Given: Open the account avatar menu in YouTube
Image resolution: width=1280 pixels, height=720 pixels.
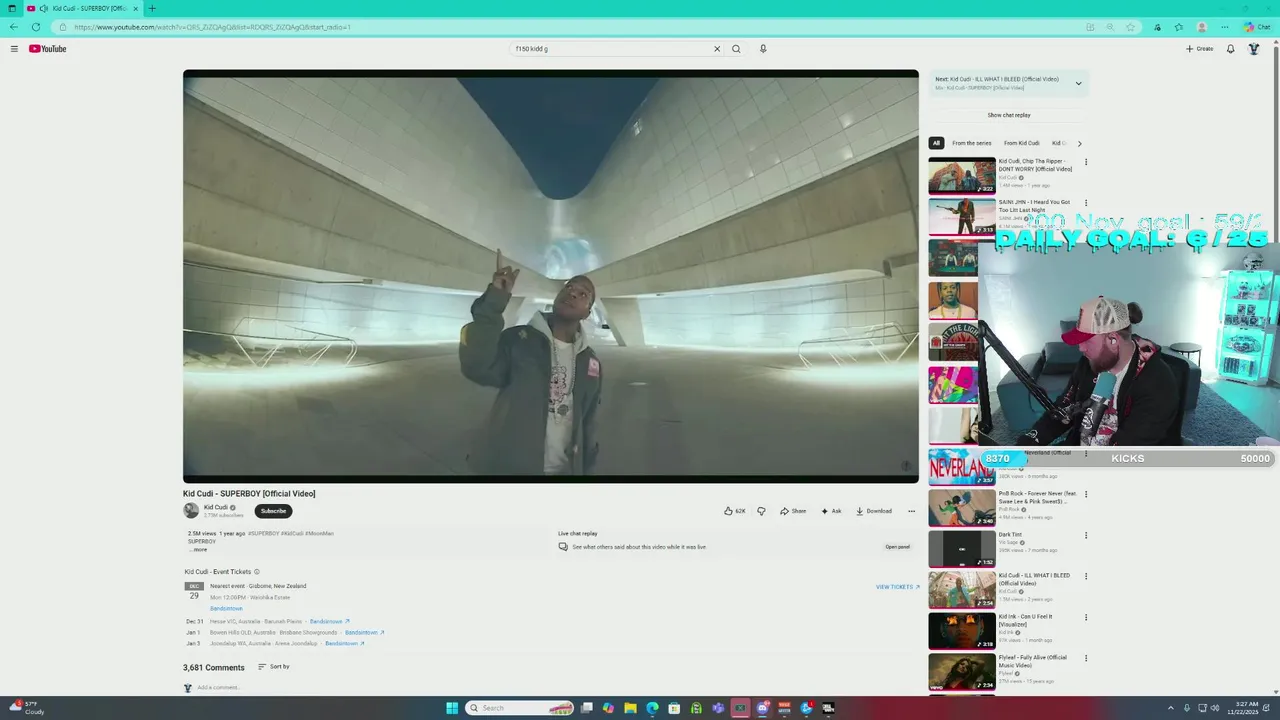Looking at the screenshot, I should click(x=1253, y=48).
